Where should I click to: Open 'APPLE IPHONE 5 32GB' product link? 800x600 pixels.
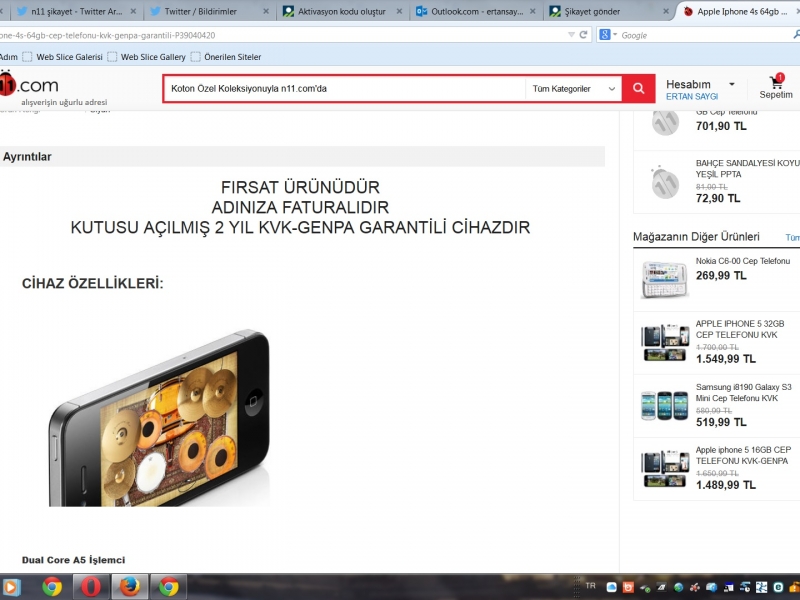click(740, 329)
